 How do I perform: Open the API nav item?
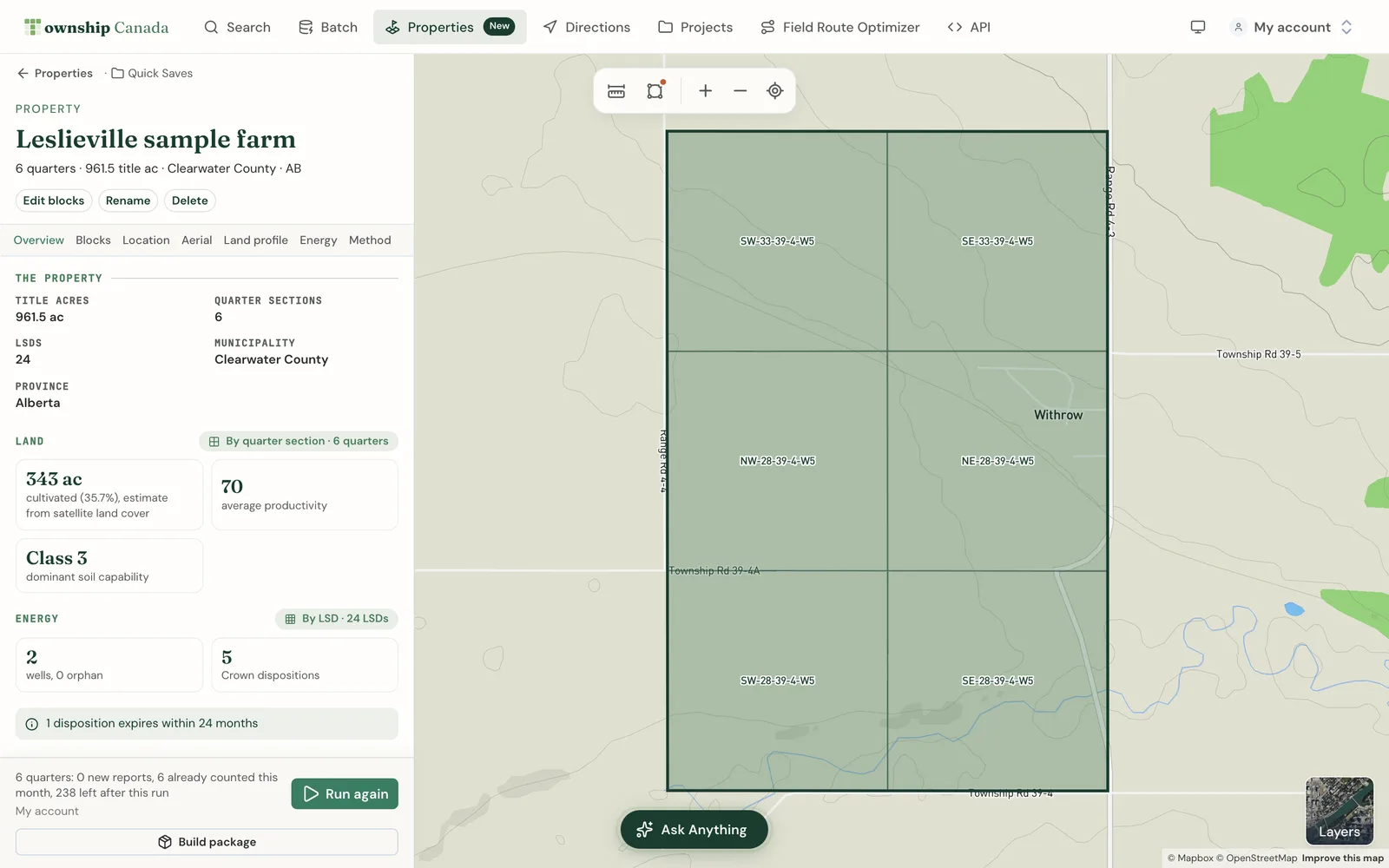pyautogui.click(x=969, y=27)
